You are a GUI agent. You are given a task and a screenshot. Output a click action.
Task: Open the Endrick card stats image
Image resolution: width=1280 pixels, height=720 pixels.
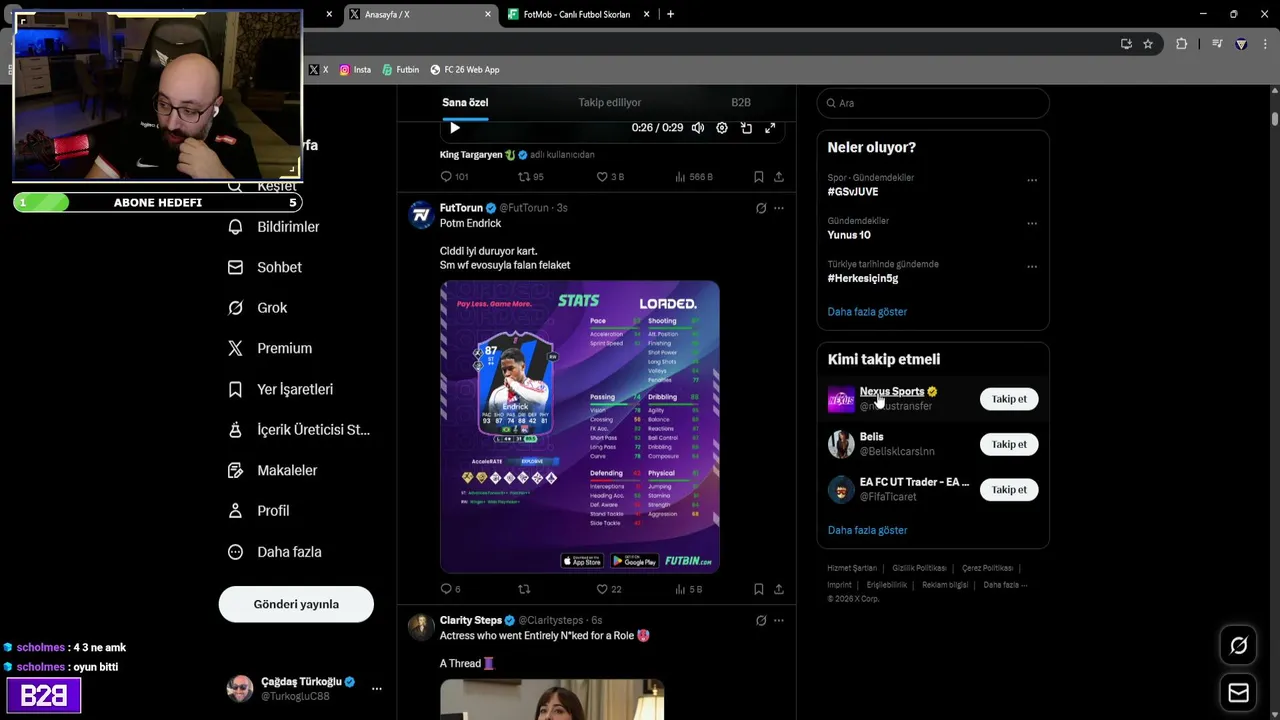[580, 427]
